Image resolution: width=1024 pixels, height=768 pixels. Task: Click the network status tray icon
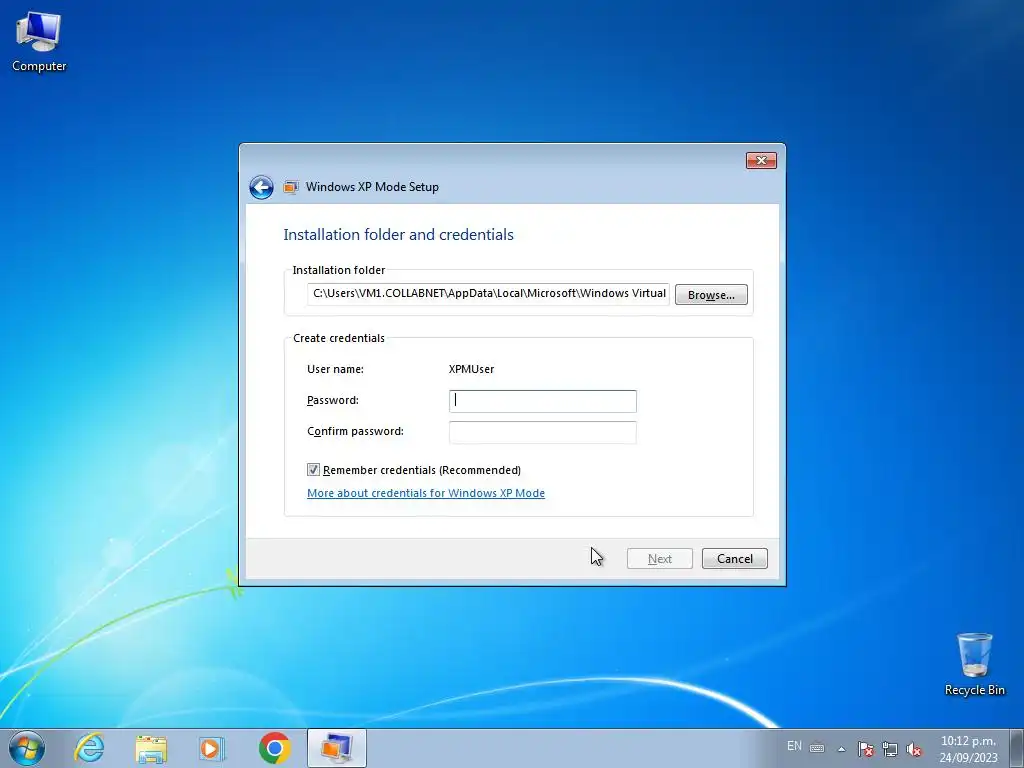tap(889, 749)
